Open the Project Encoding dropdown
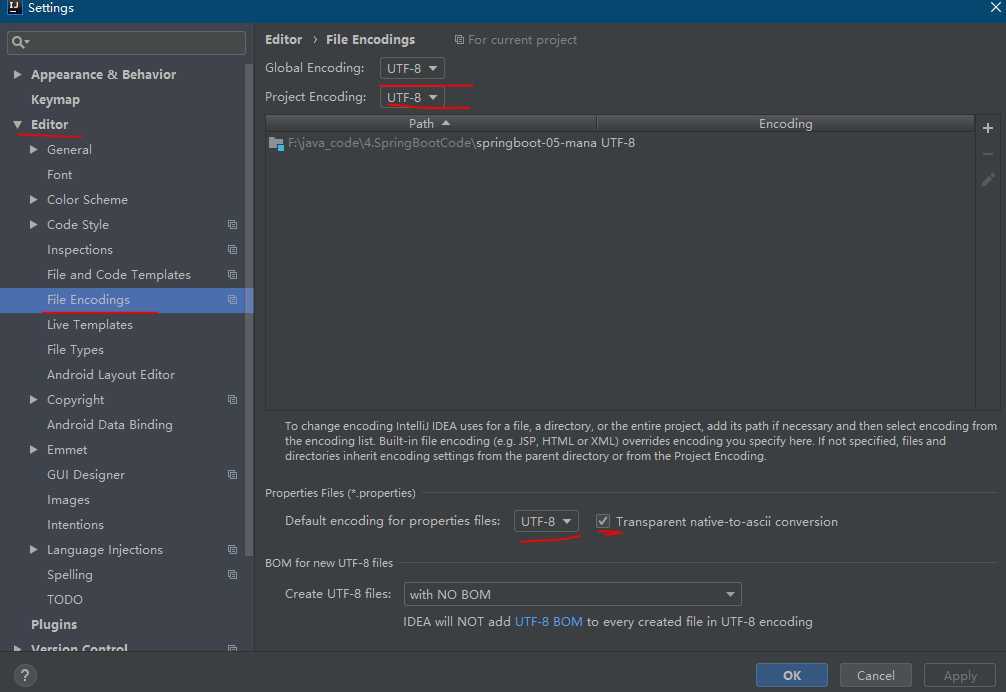Image resolution: width=1006 pixels, height=692 pixels. point(412,97)
